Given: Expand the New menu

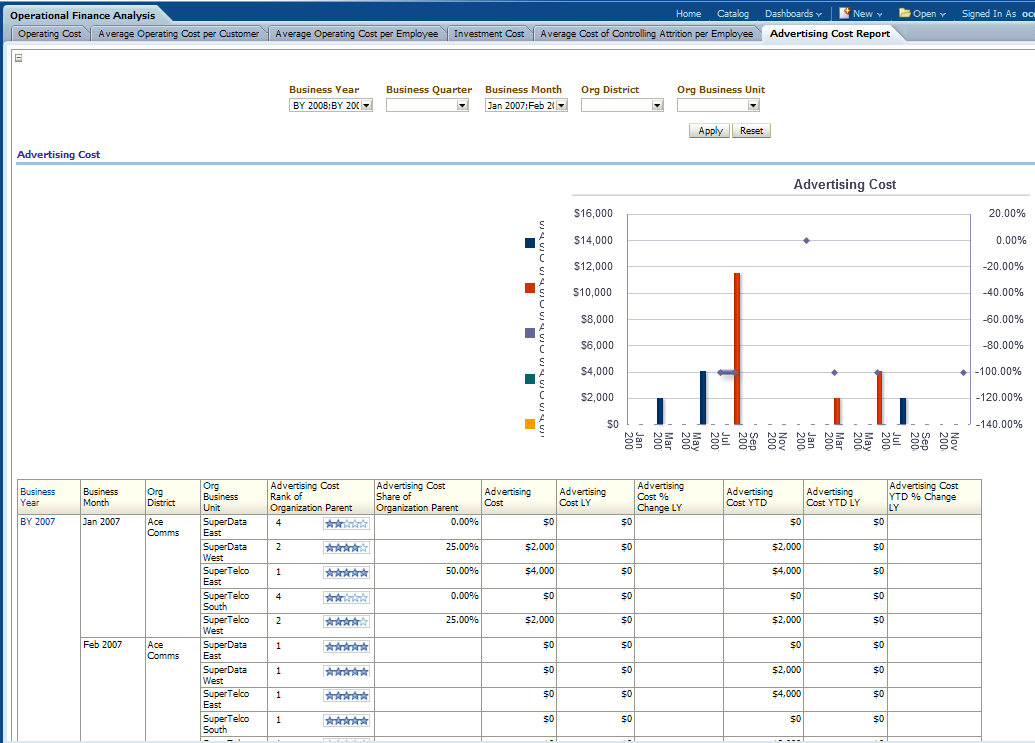Looking at the screenshot, I should point(867,14).
